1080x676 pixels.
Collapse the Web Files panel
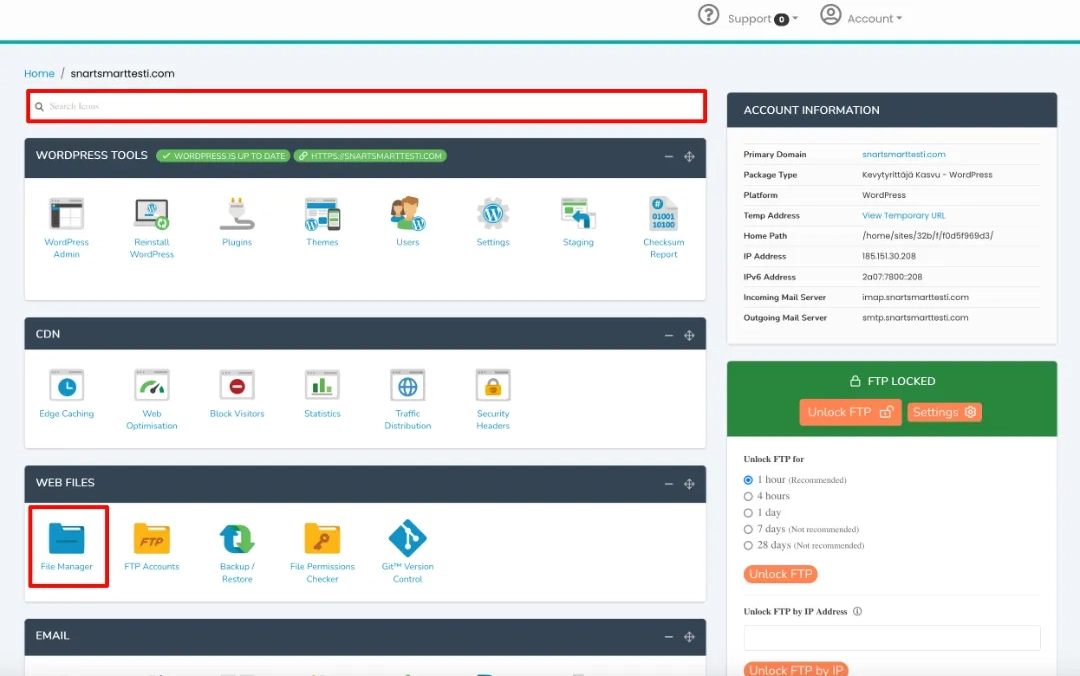click(669, 484)
